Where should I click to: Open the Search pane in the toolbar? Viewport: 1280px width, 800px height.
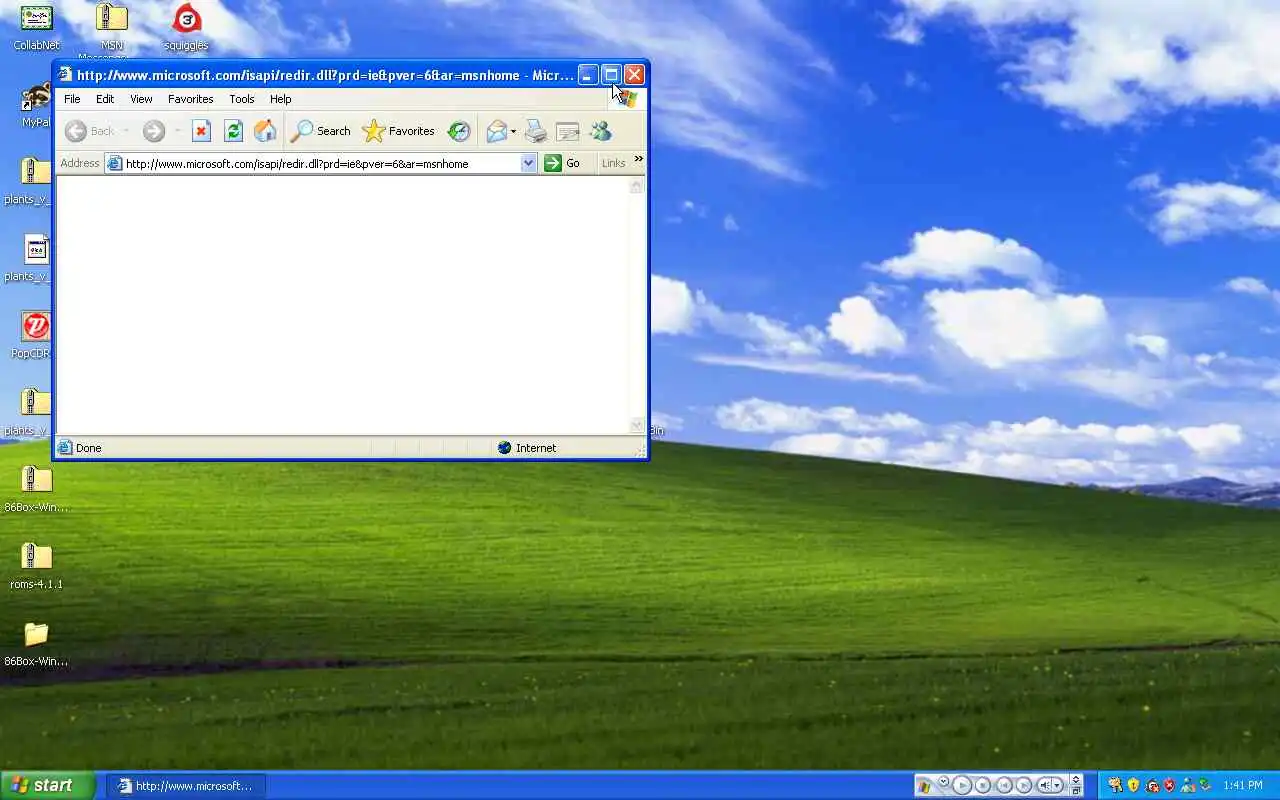321,131
